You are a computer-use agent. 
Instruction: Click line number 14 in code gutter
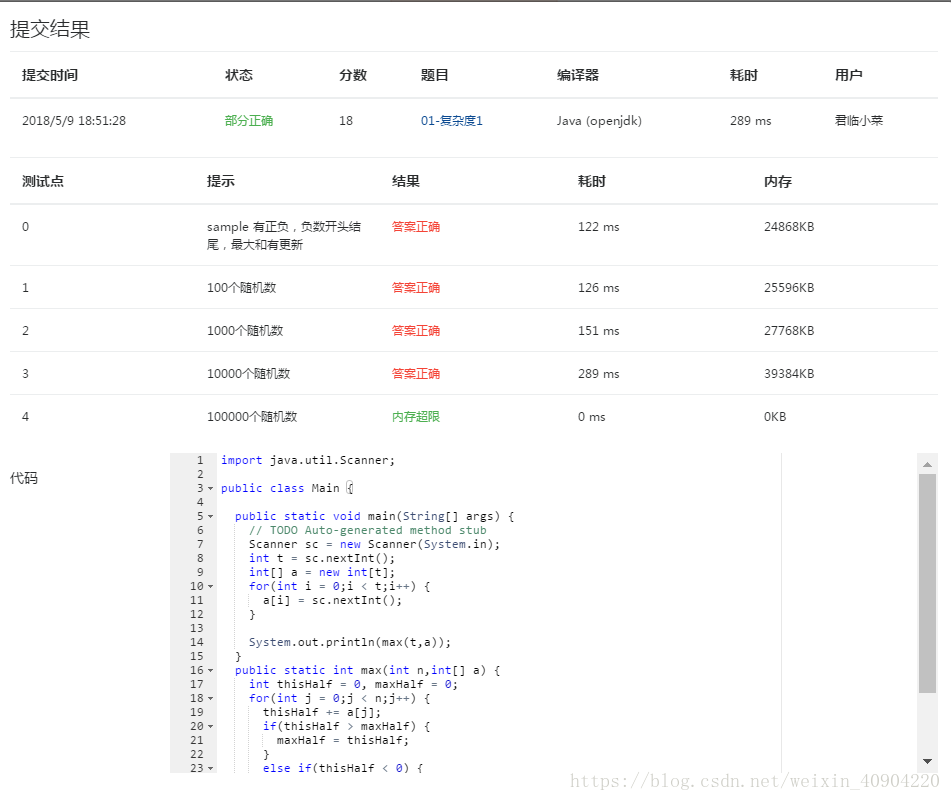[197, 642]
